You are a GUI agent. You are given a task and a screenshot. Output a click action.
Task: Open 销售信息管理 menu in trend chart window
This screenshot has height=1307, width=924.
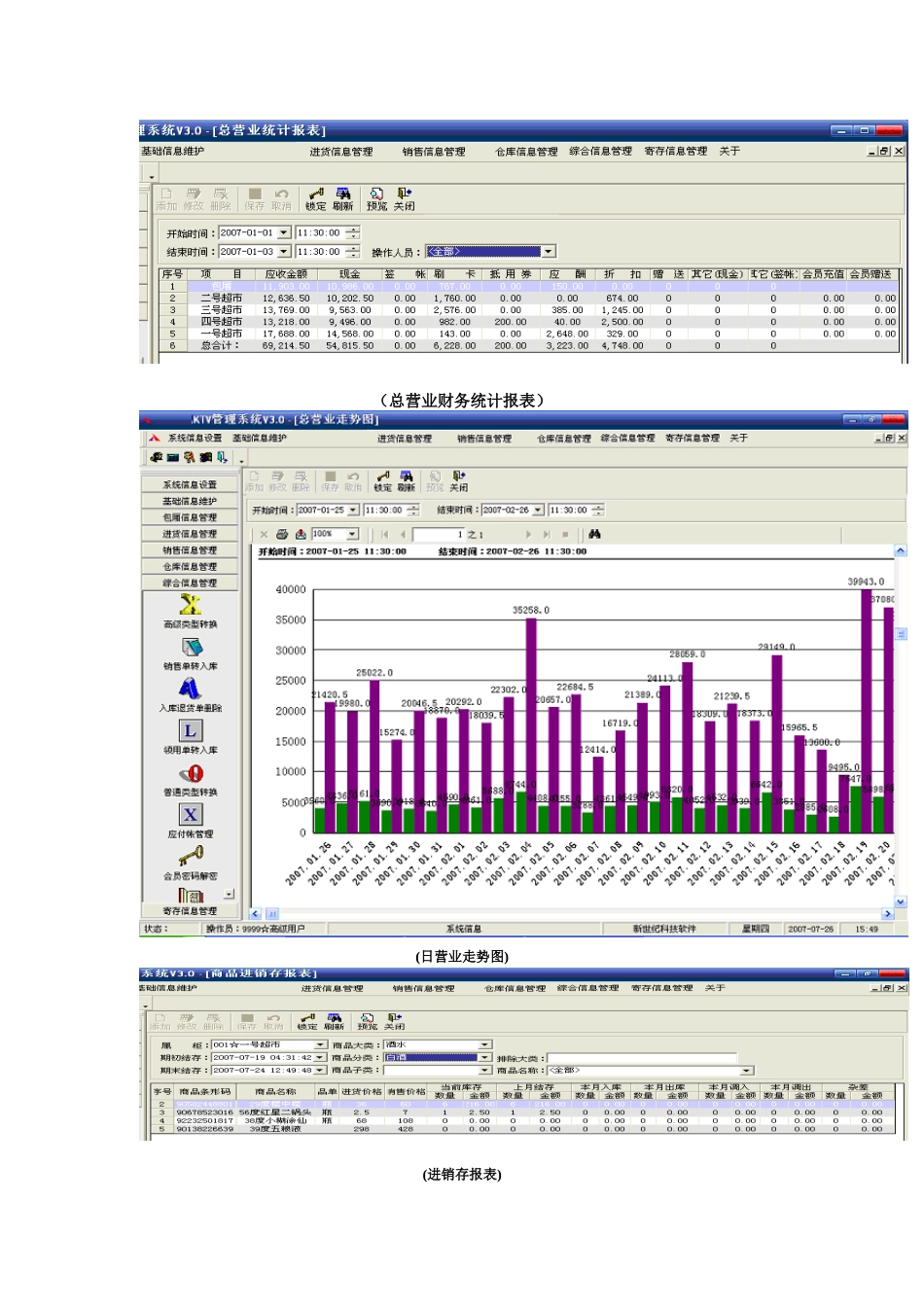coord(484,439)
